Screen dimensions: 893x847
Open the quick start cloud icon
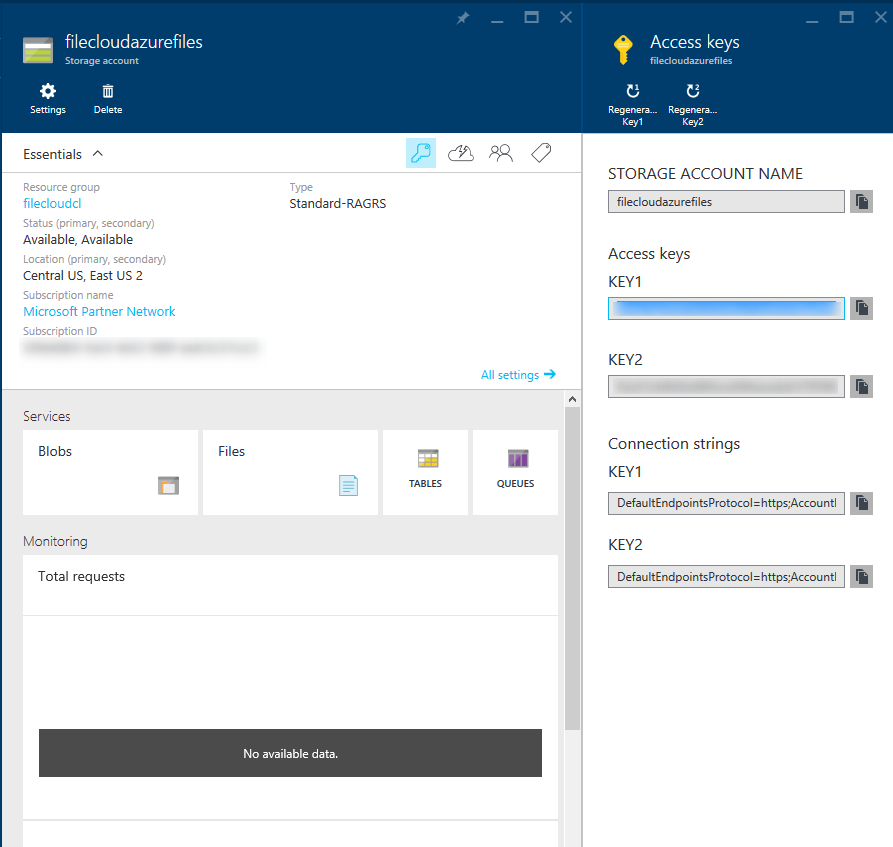tap(461, 153)
